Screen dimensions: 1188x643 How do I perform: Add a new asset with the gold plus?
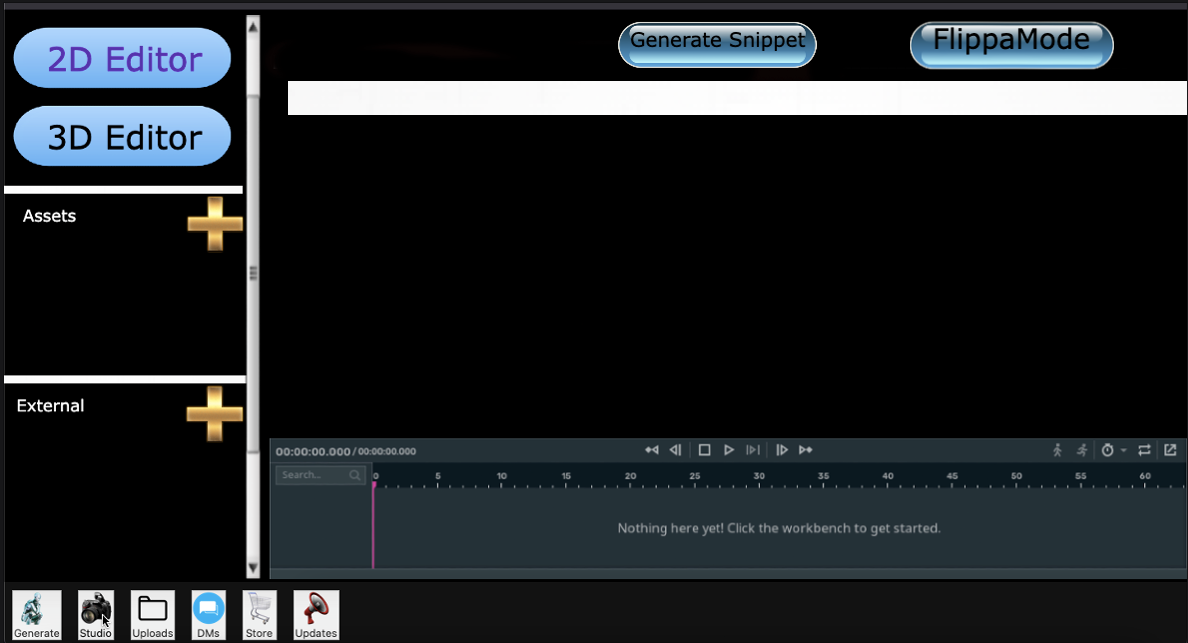(215, 223)
